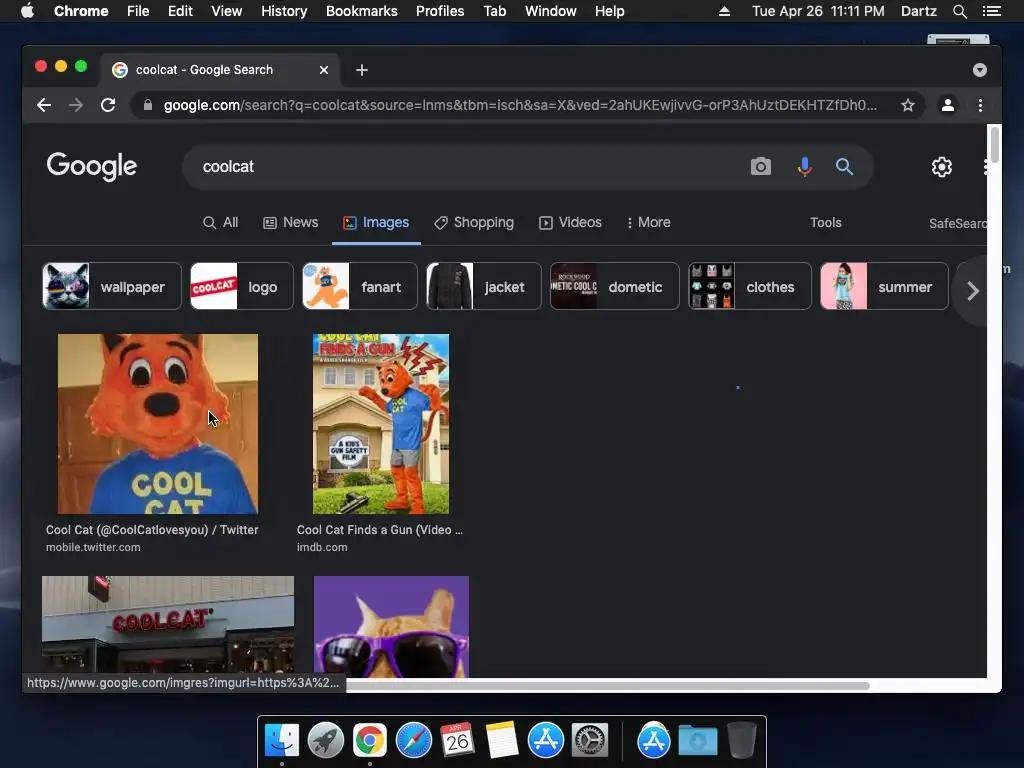Open Cool Cat Finds a Gun poster

point(381,424)
